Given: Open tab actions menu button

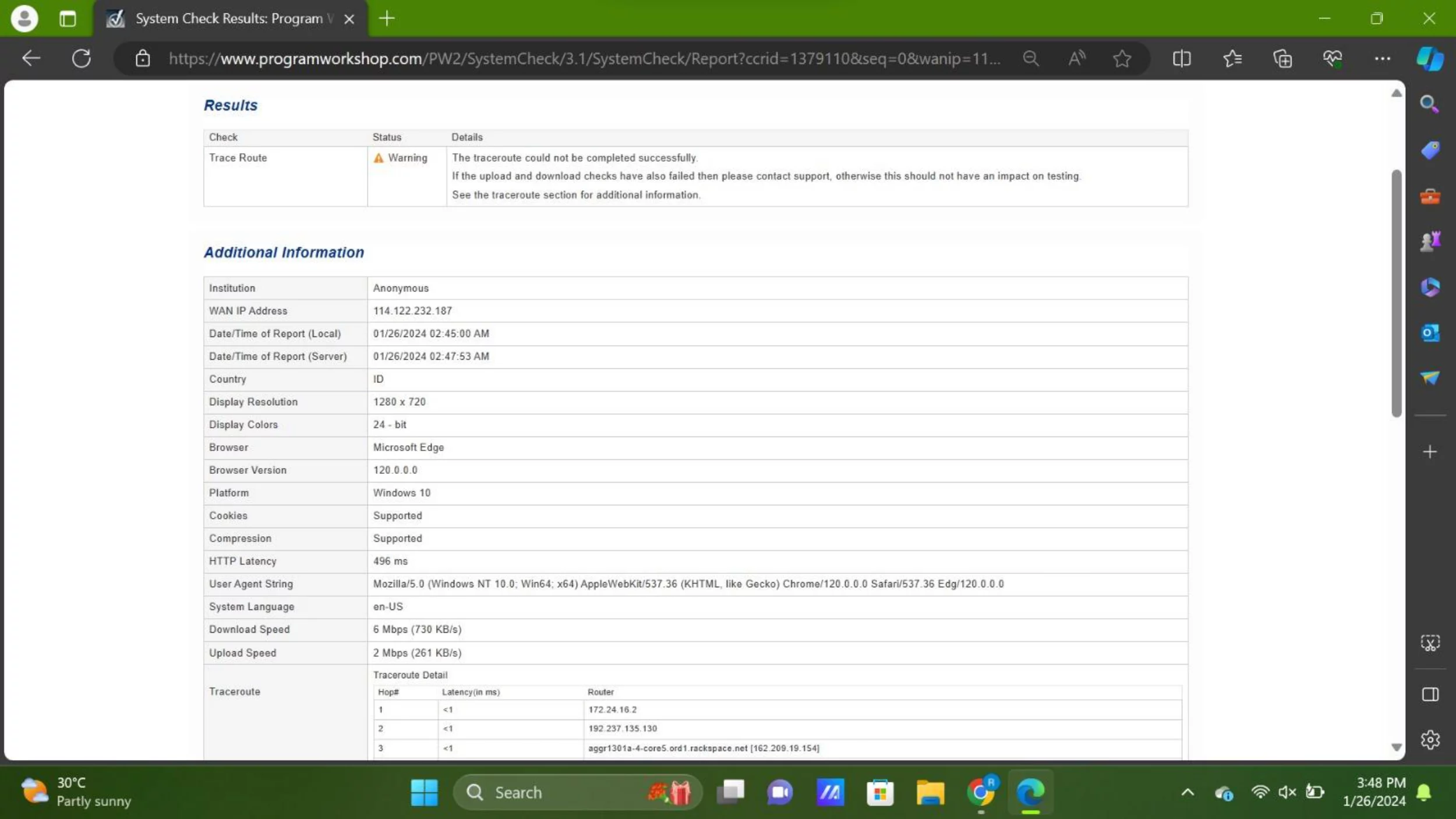Looking at the screenshot, I should [68, 19].
